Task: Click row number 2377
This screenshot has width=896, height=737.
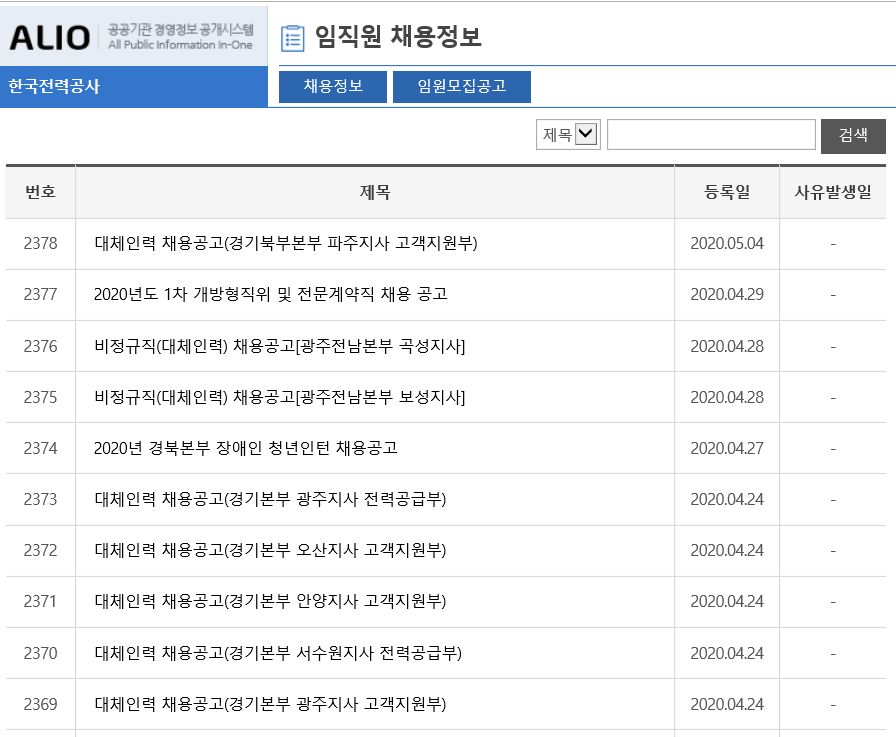Action: pos(41,294)
